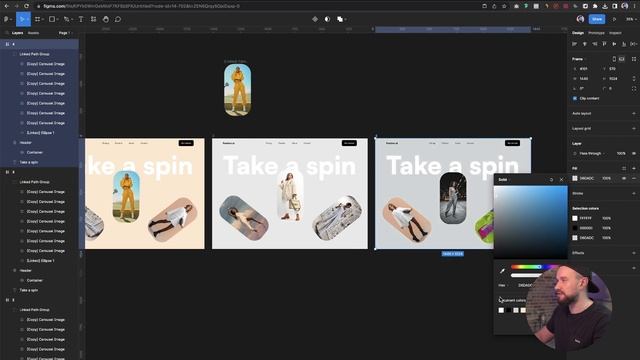Open the Pass through blend mode dropdown

[x=591, y=153]
